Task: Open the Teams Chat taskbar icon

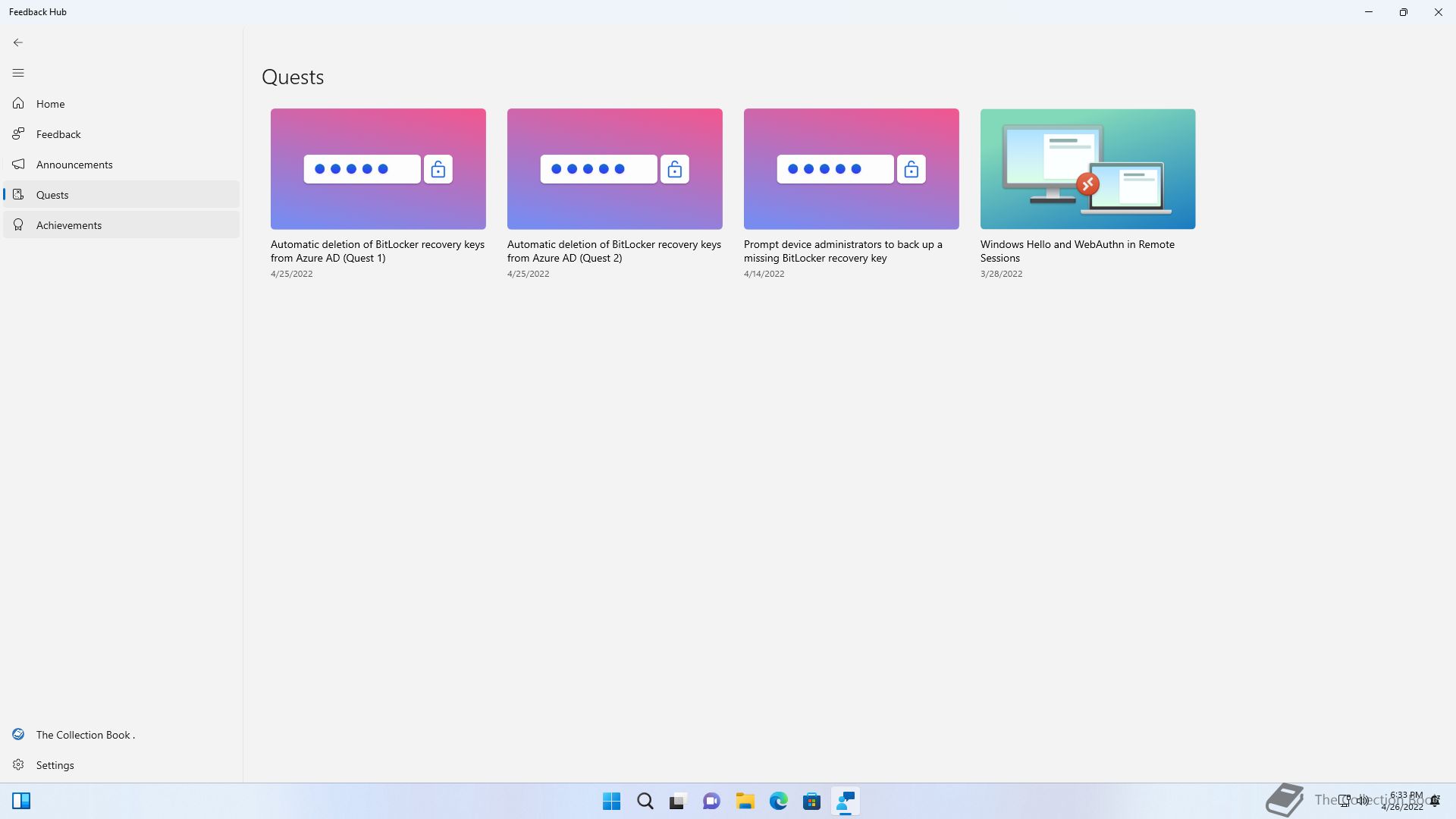Action: tap(711, 802)
